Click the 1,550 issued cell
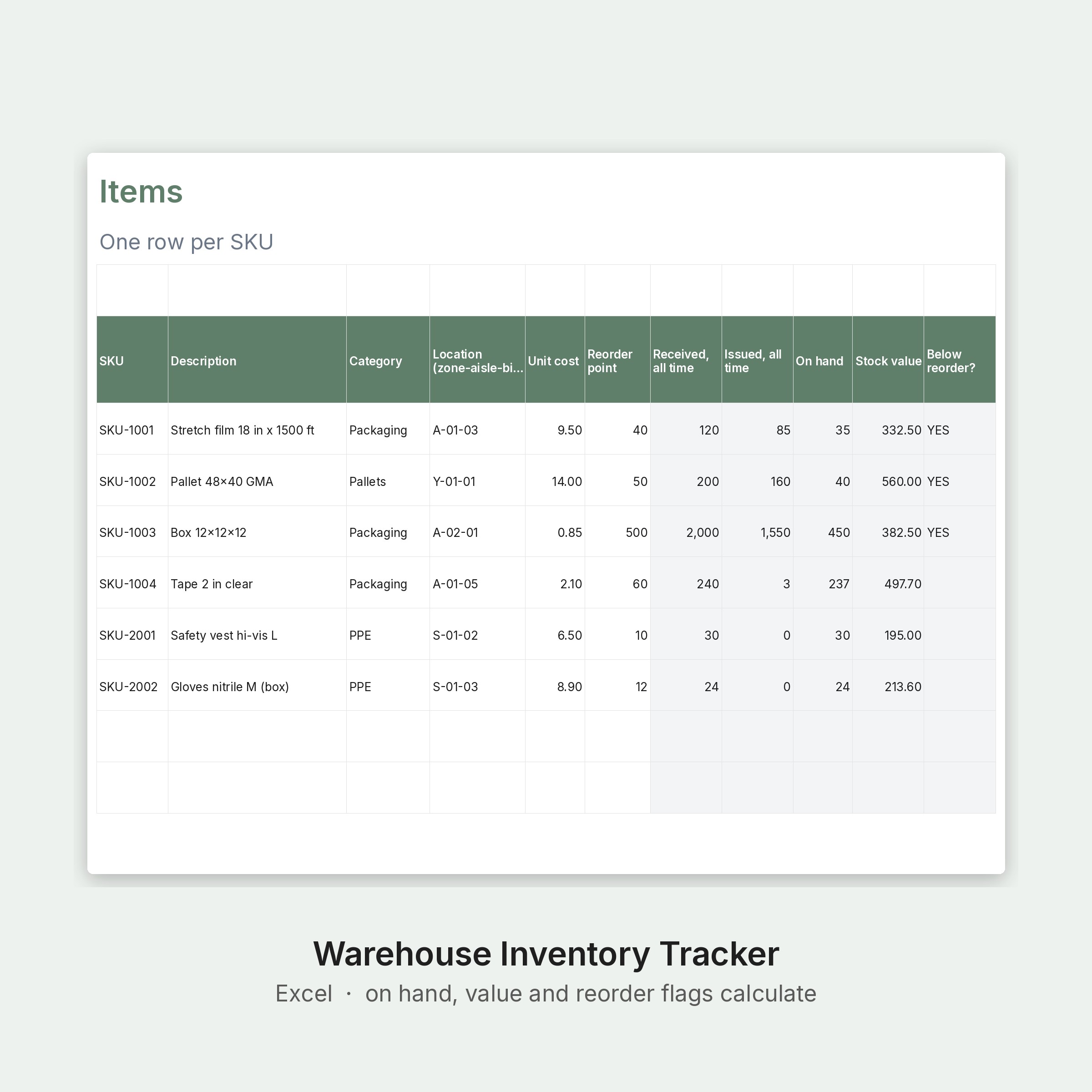The image size is (1092, 1092). coord(758,531)
